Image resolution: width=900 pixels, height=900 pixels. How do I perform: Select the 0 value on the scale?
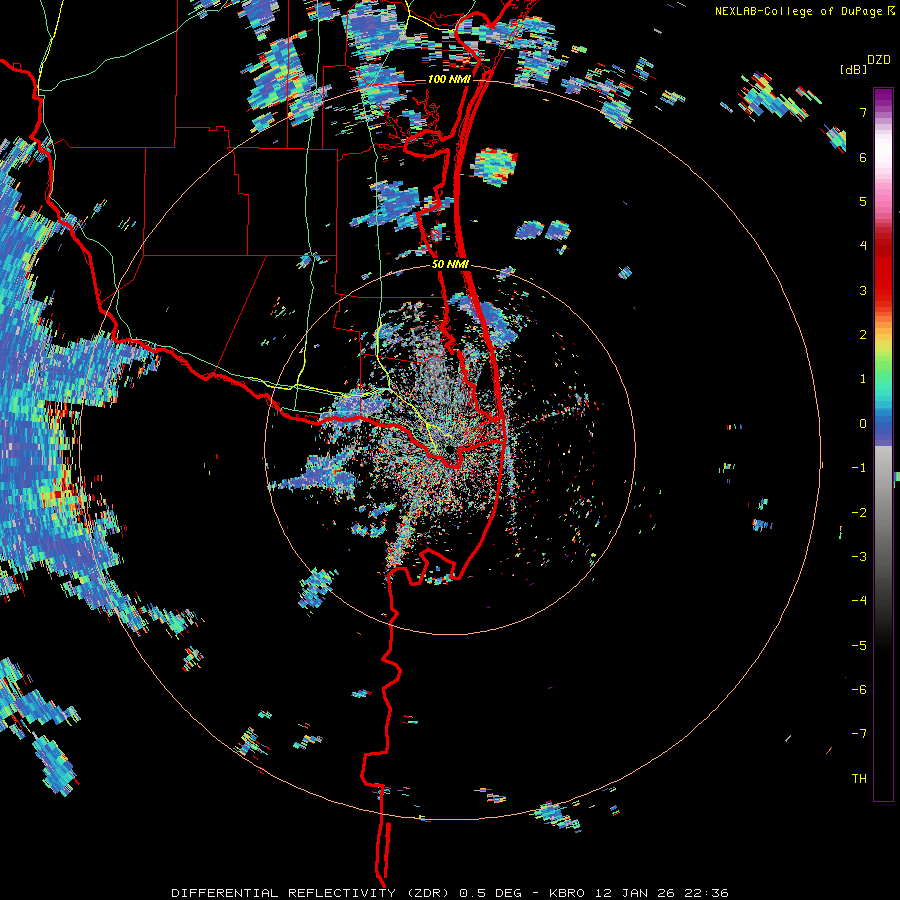click(x=863, y=424)
